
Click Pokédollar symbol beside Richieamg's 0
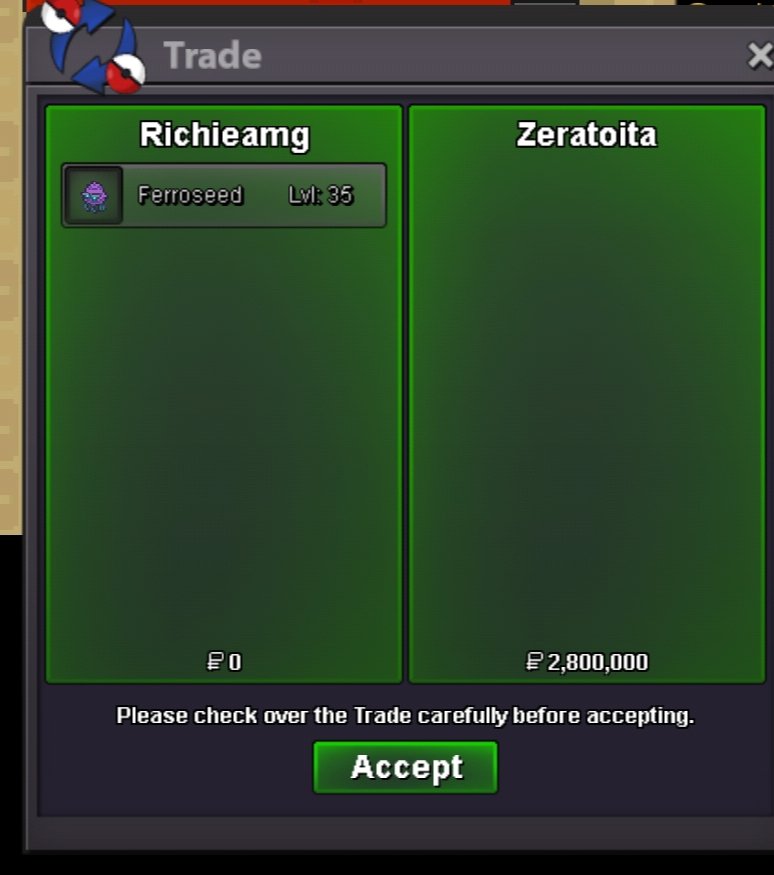[x=215, y=662]
